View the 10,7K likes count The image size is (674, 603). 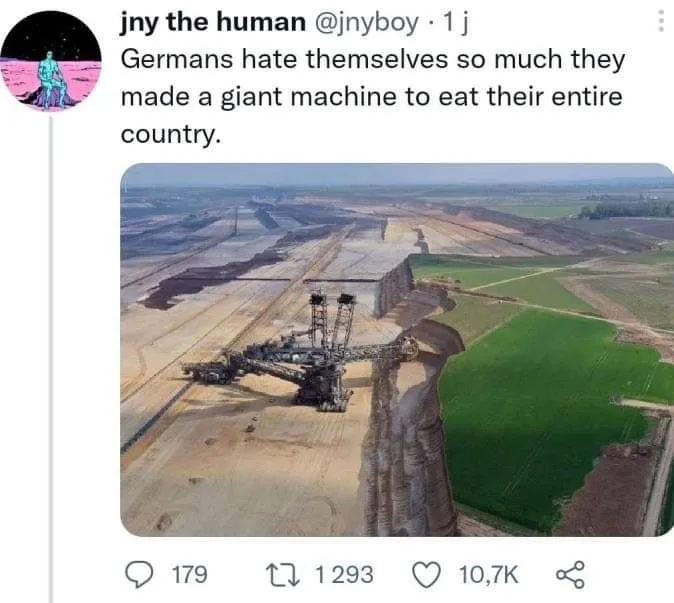click(489, 575)
